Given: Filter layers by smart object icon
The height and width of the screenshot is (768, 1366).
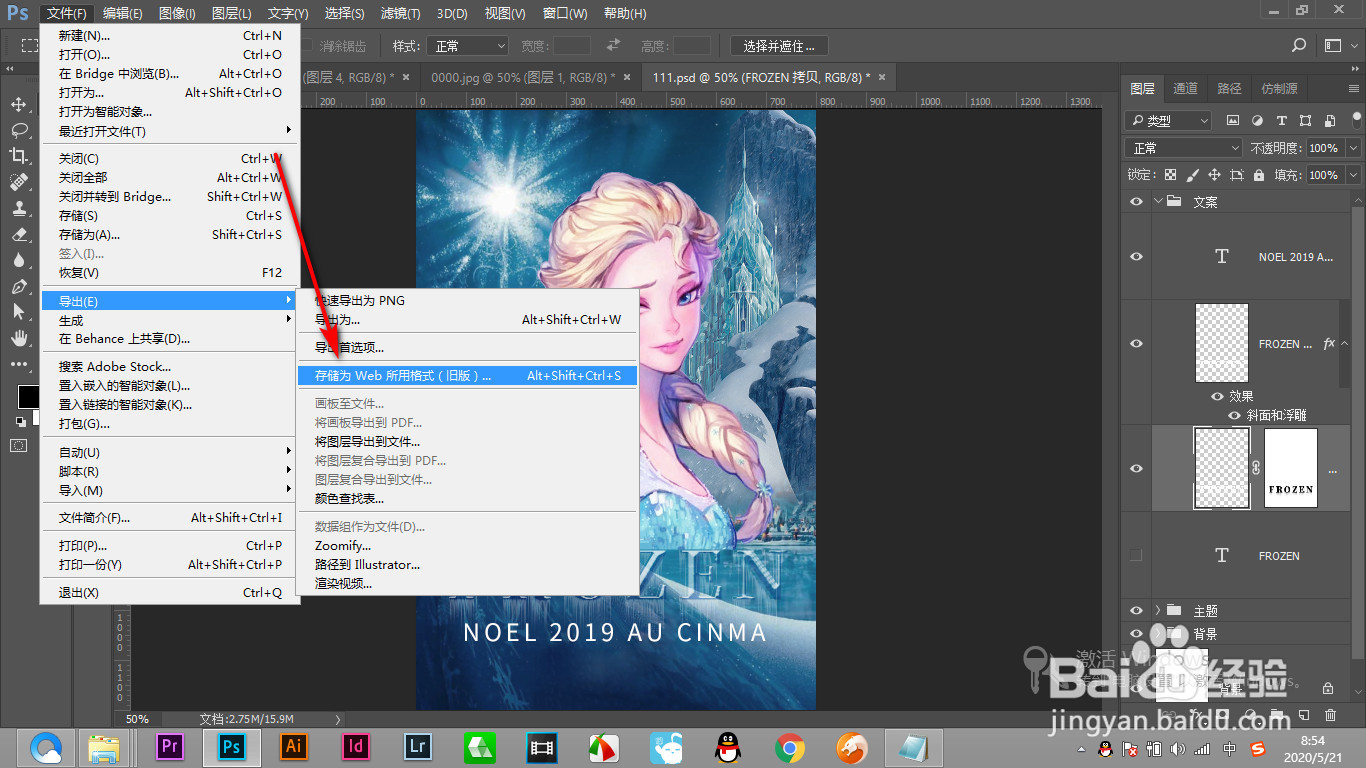Looking at the screenshot, I should (x=1329, y=120).
